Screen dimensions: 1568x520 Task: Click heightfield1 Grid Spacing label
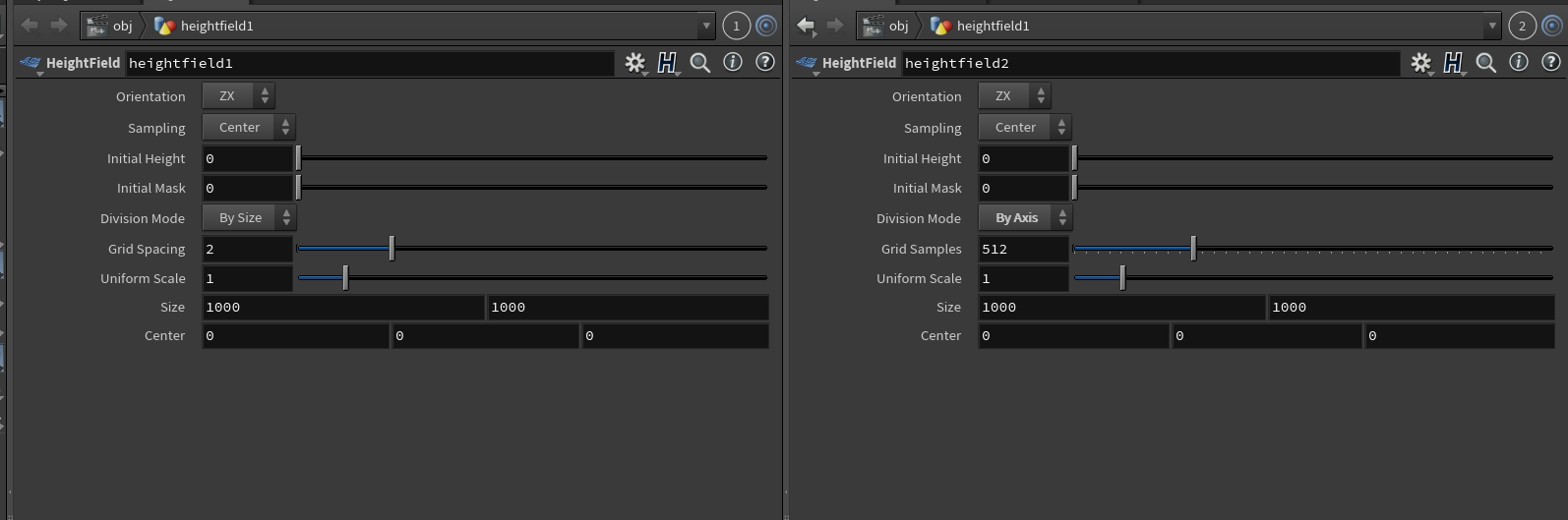tap(147, 250)
